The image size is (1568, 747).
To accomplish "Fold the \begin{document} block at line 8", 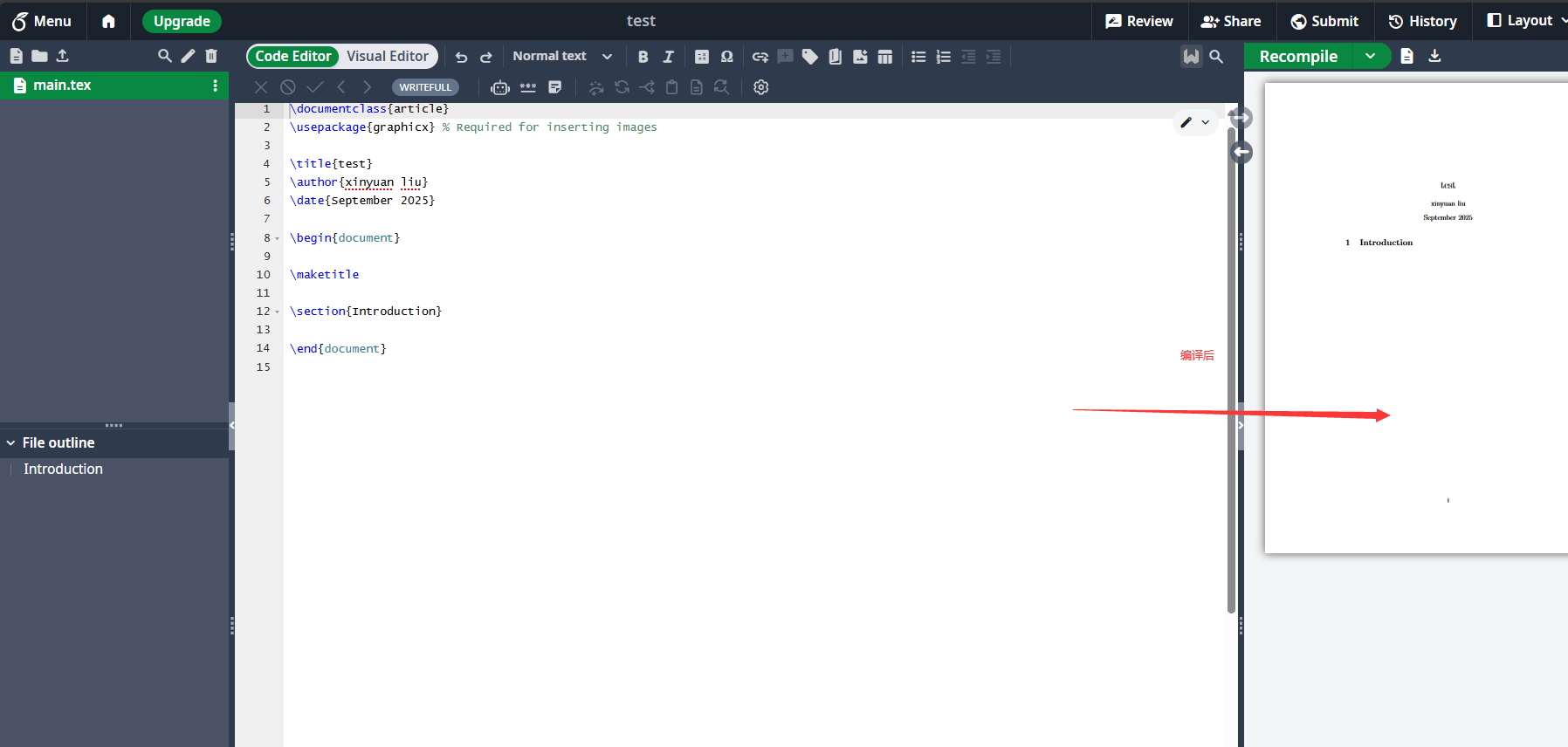I will pyautogui.click(x=278, y=238).
